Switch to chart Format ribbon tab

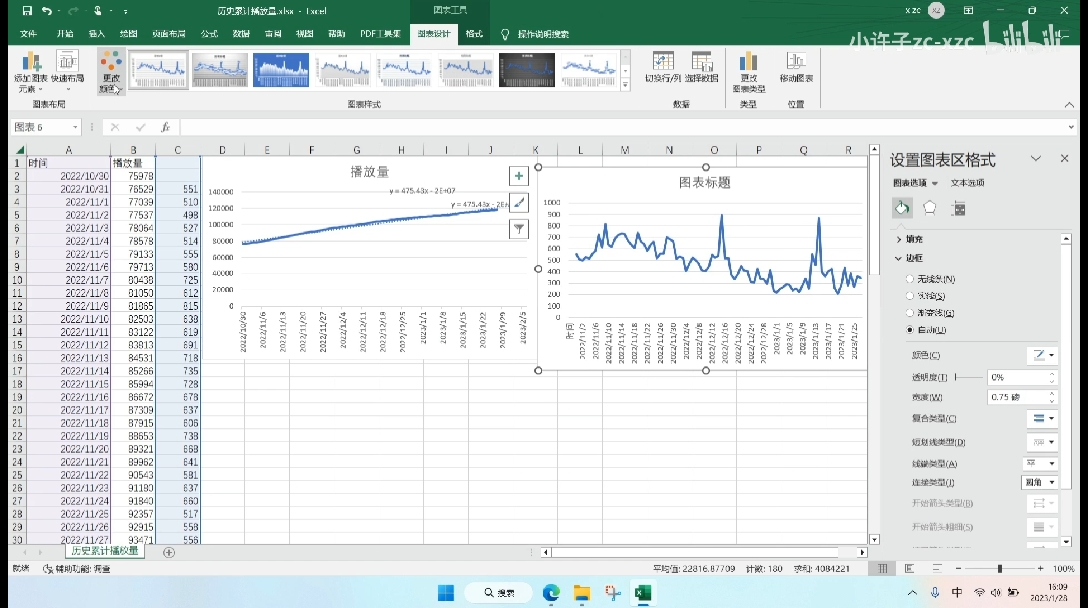(x=474, y=34)
